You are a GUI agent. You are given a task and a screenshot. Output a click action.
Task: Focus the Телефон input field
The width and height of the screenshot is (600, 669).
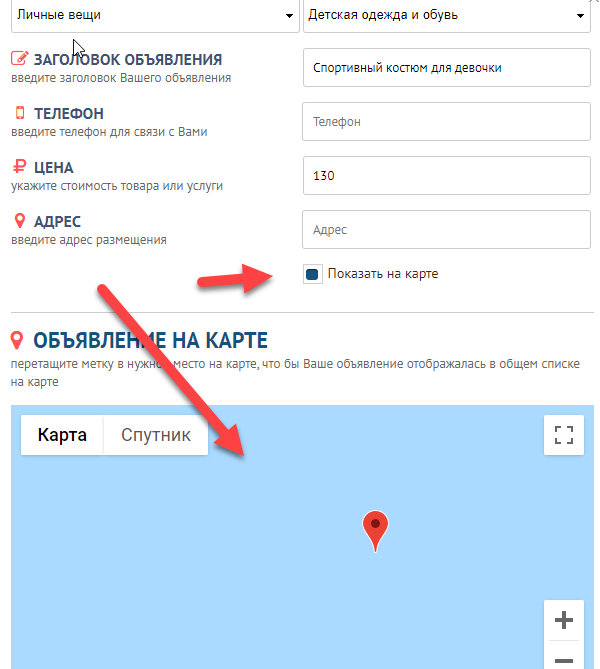[x=447, y=122]
